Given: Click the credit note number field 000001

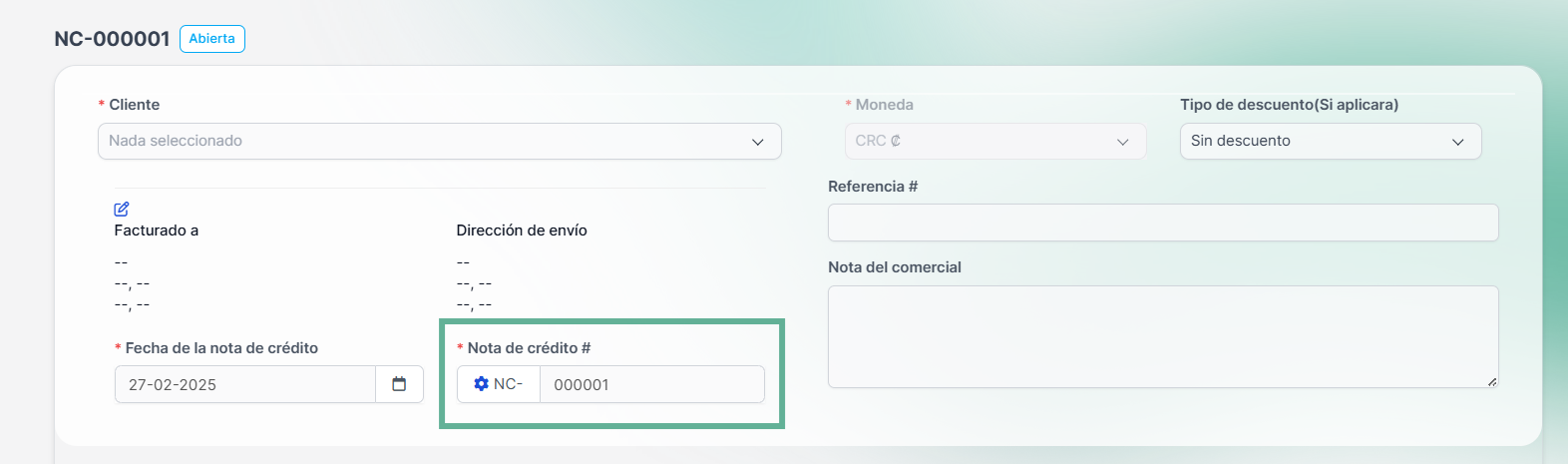Looking at the screenshot, I should pyautogui.click(x=652, y=384).
